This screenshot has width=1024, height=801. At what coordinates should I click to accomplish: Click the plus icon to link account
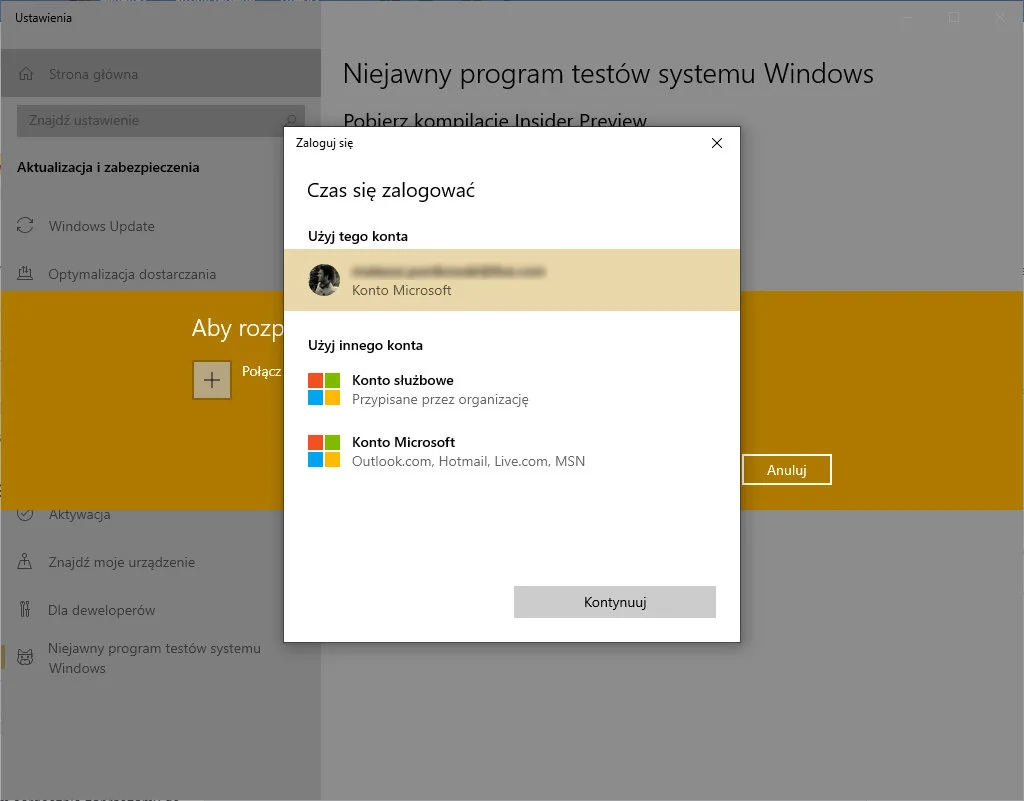pos(212,380)
